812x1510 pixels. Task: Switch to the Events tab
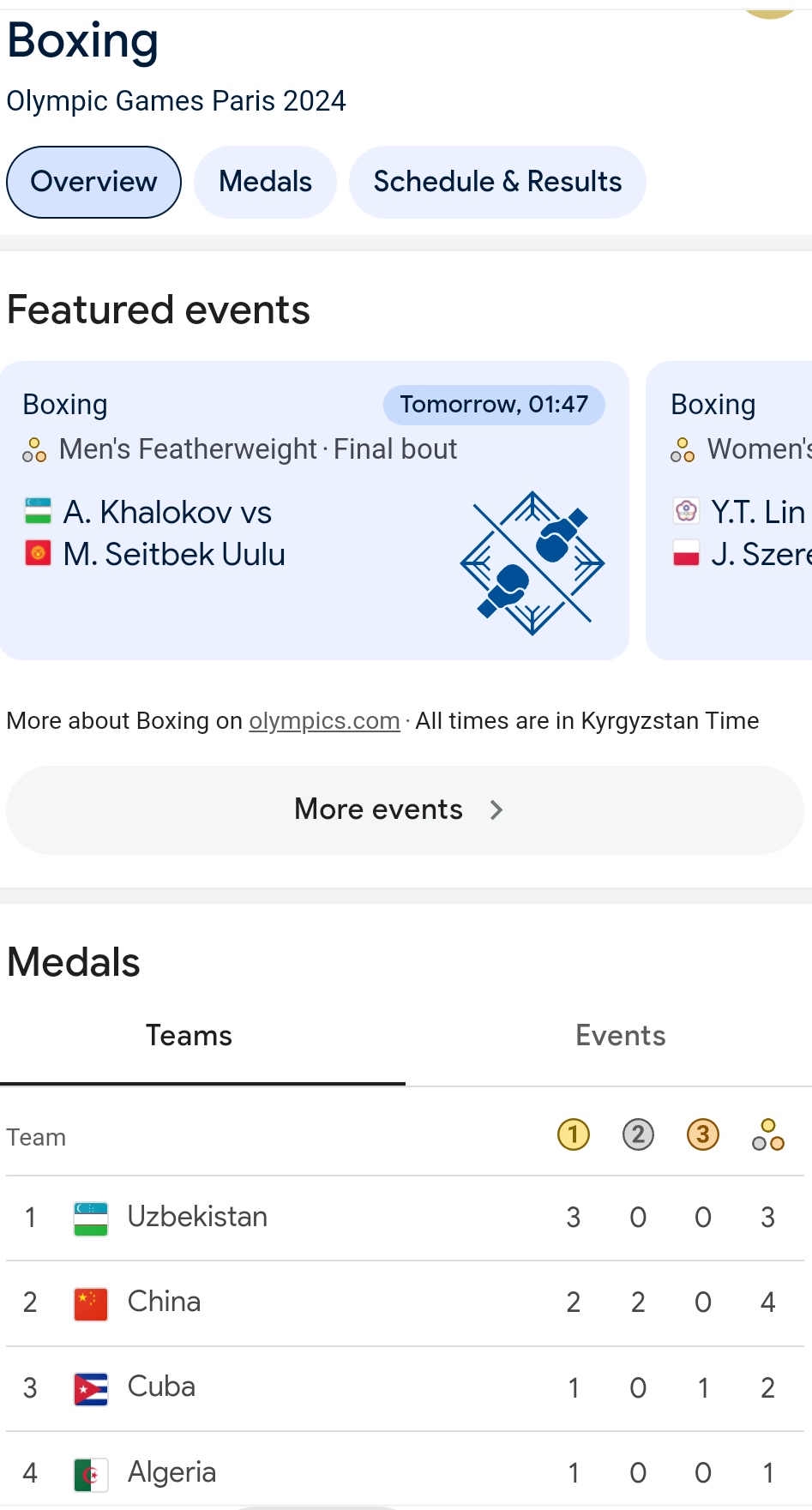click(621, 1036)
